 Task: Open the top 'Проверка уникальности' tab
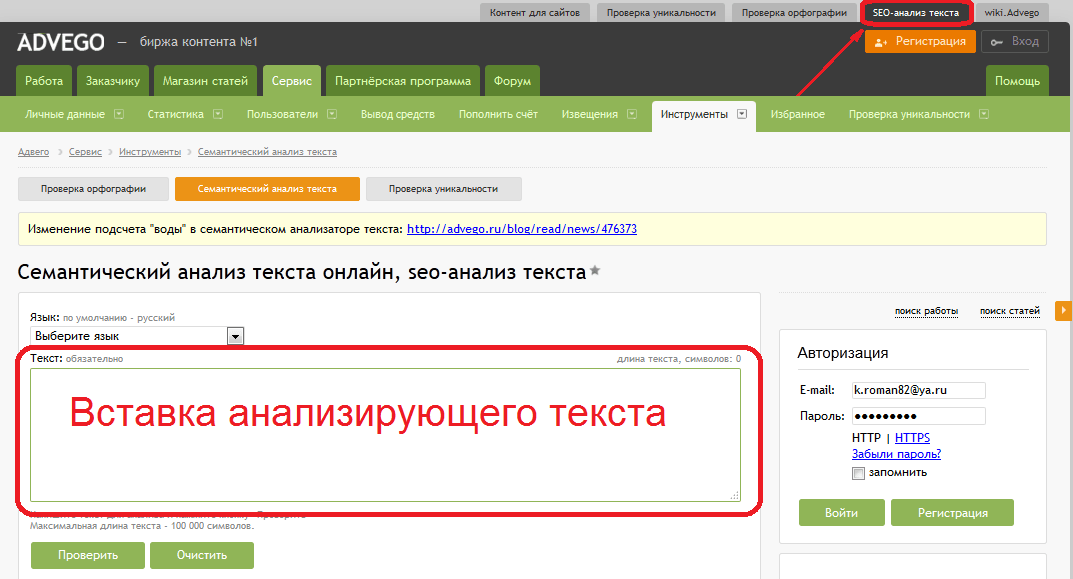click(661, 12)
